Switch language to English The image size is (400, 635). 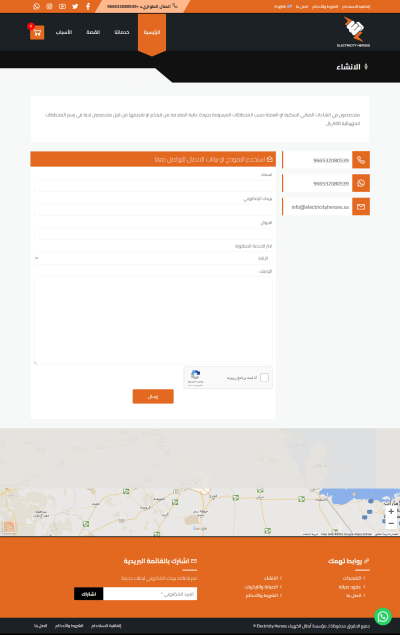(283, 6)
